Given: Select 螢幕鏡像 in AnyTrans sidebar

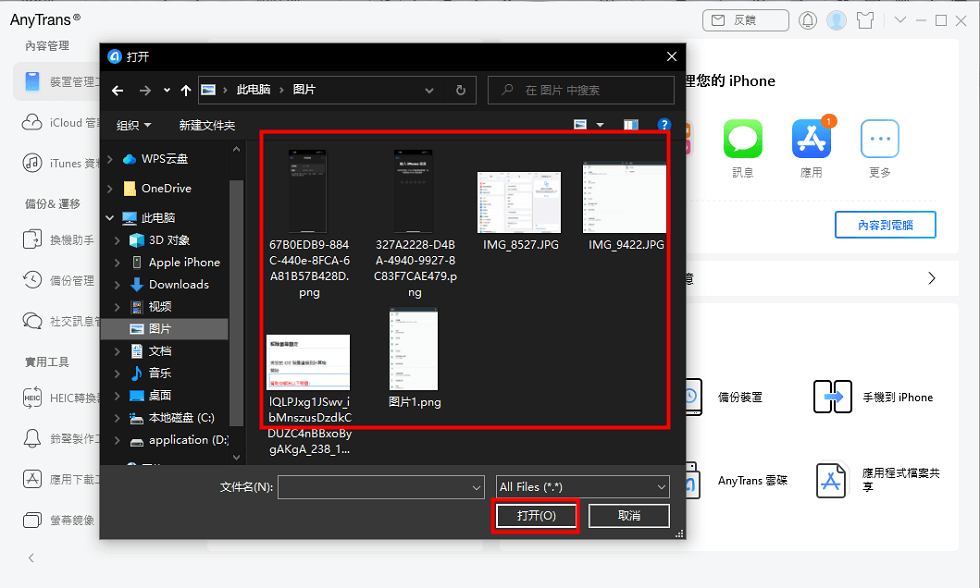Looking at the screenshot, I should click(58, 520).
